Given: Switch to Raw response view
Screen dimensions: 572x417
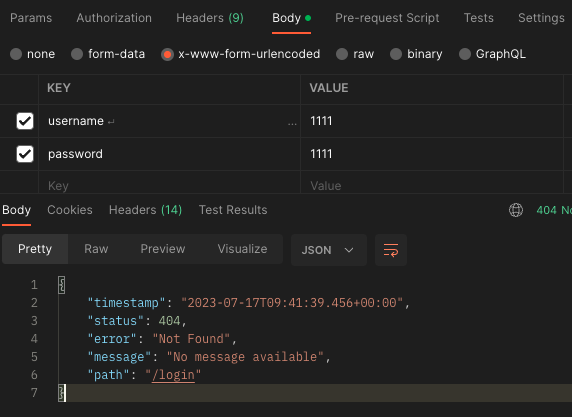Looking at the screenshot, I should pos(96,249).
